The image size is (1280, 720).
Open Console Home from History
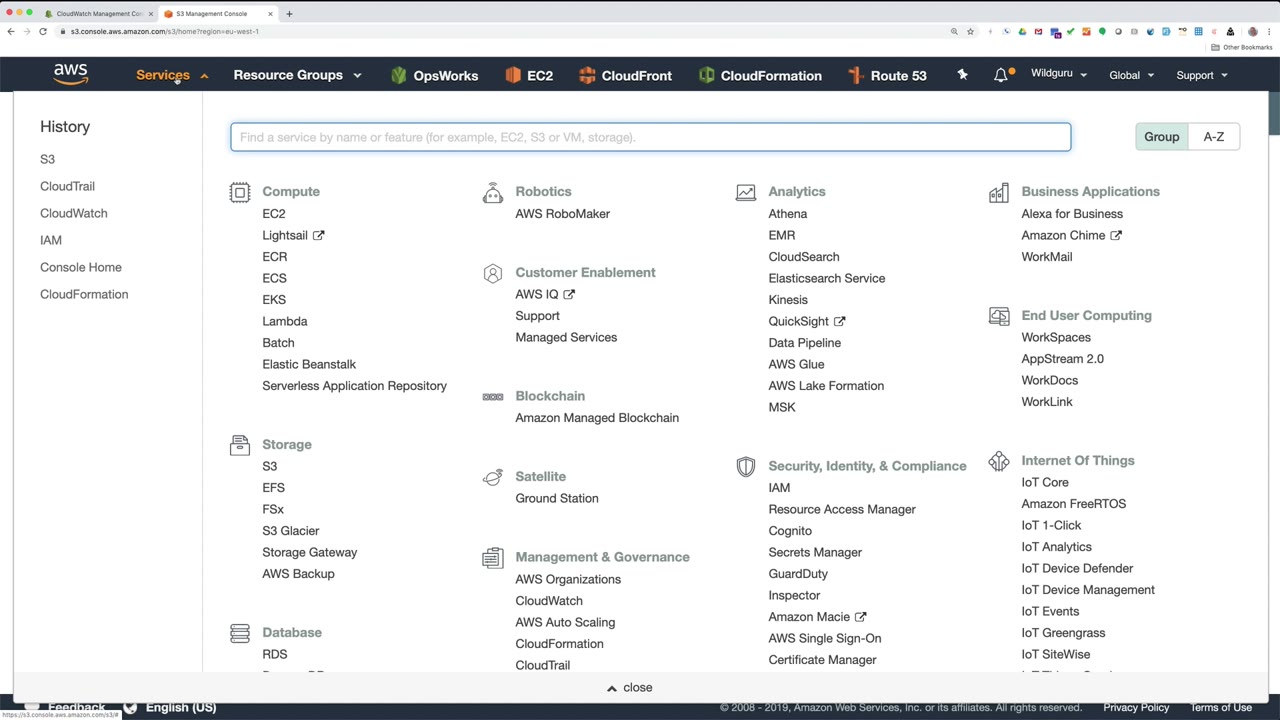tap(81, 267)
